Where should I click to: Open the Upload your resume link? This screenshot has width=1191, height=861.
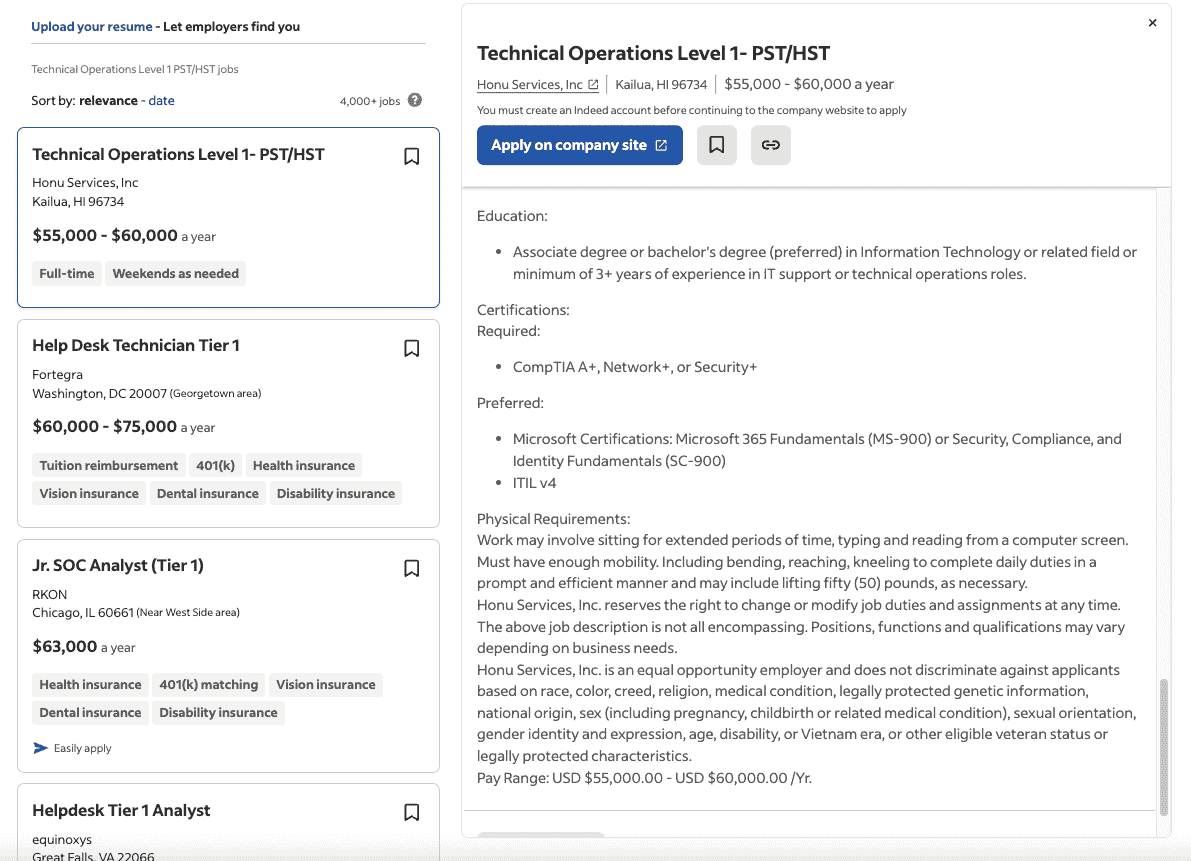91,27
